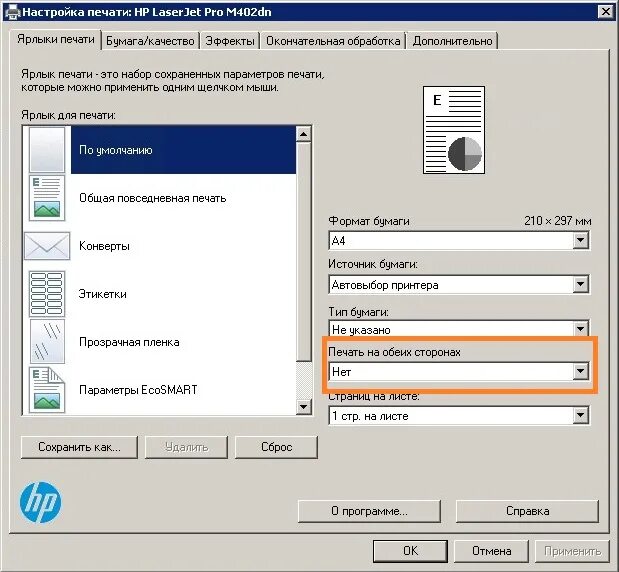Screen dimensions: 619x572
Task: Click the shortcut list scroll up arrow
Action: point(303,134)
